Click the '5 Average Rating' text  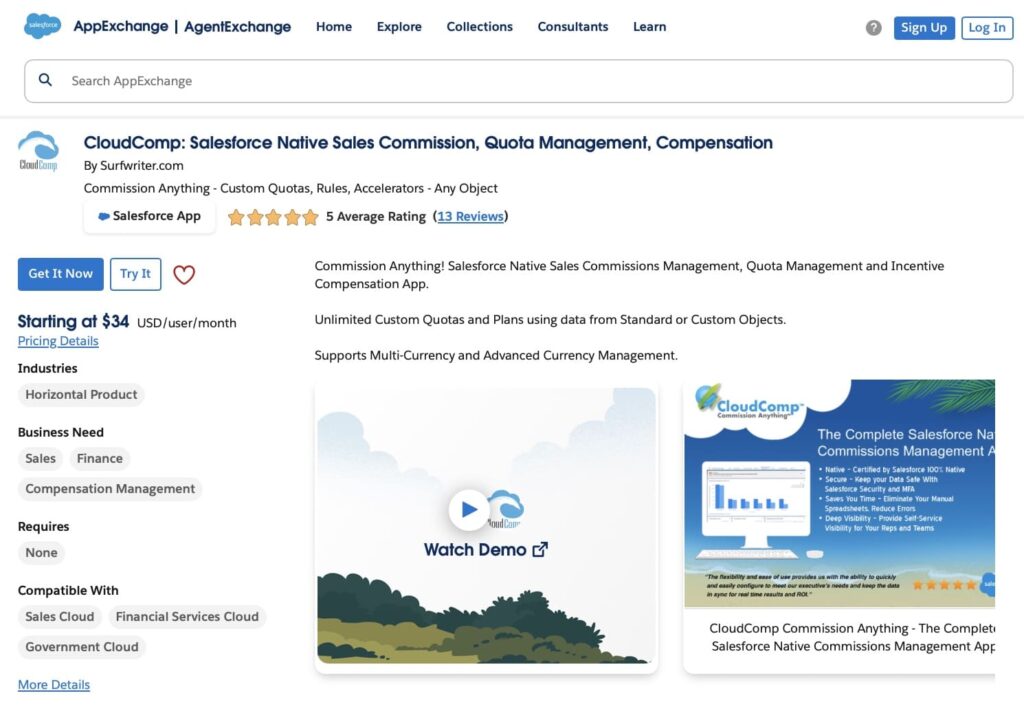(376, 217)
